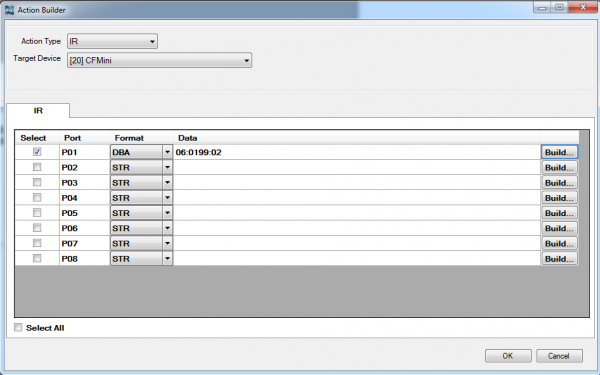Viewport: 600px width, 375px height.
Task: Click the Cancel button
Action: (559, 356)
